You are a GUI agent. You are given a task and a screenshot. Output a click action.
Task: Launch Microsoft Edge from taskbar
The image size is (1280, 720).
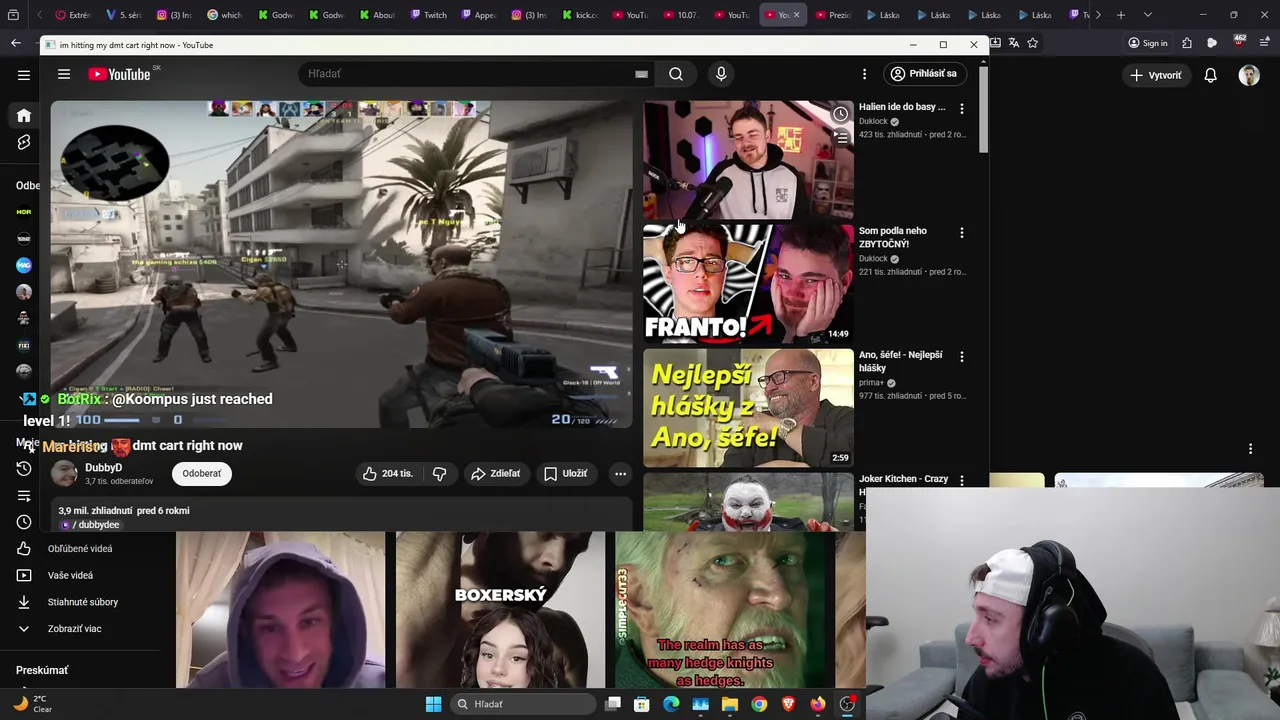coord(671,704)
